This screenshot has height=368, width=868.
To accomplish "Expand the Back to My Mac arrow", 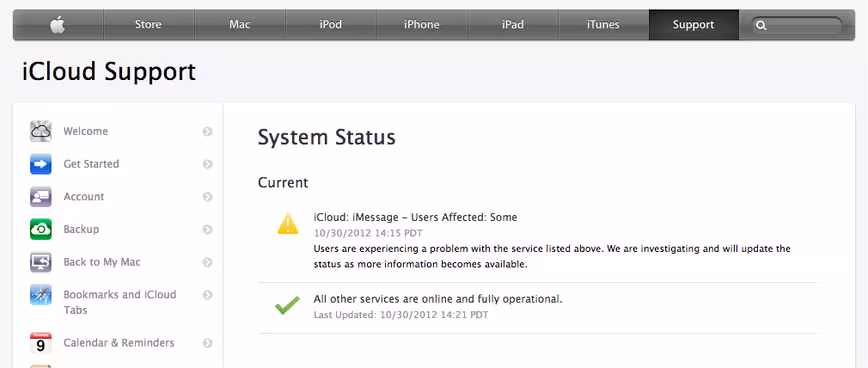I will pyautogui.click(x=208, y=262).
